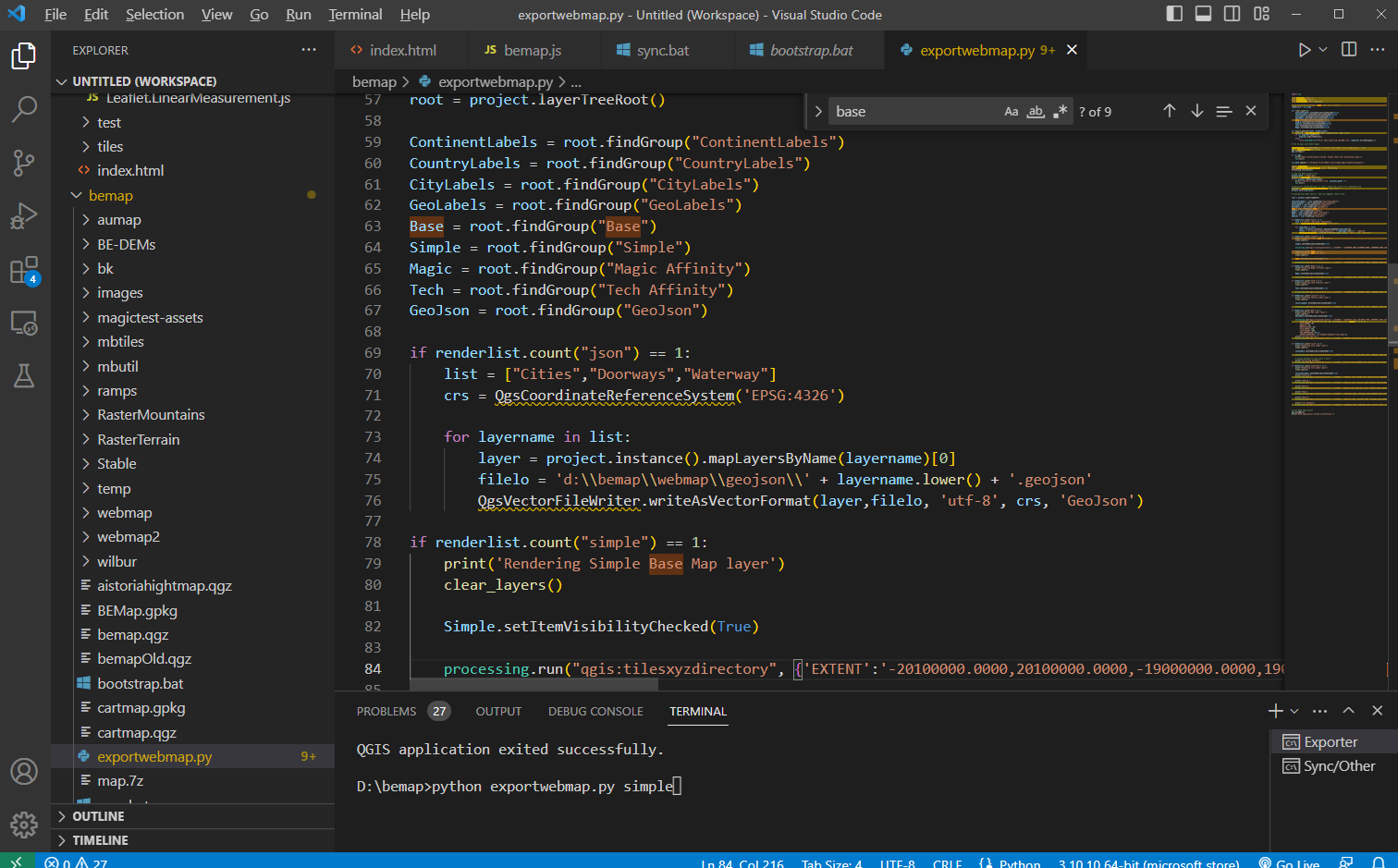This screenshot has width=1398, height=868.
Task: Open cartmap.gpkg file in explorer
Action: tap(192, 708)
